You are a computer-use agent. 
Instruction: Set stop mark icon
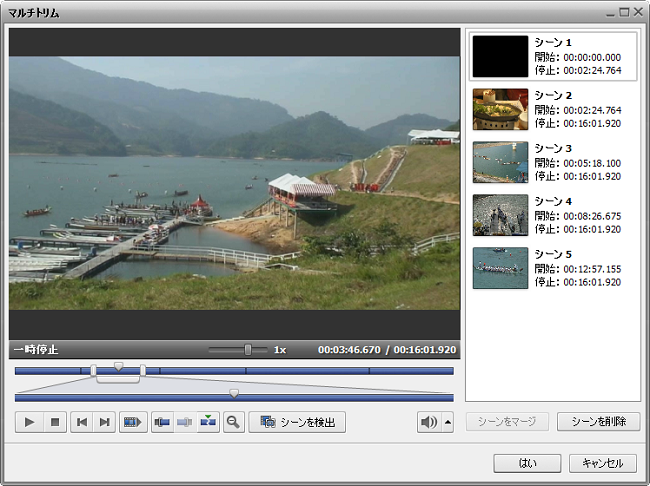[185, 422]
